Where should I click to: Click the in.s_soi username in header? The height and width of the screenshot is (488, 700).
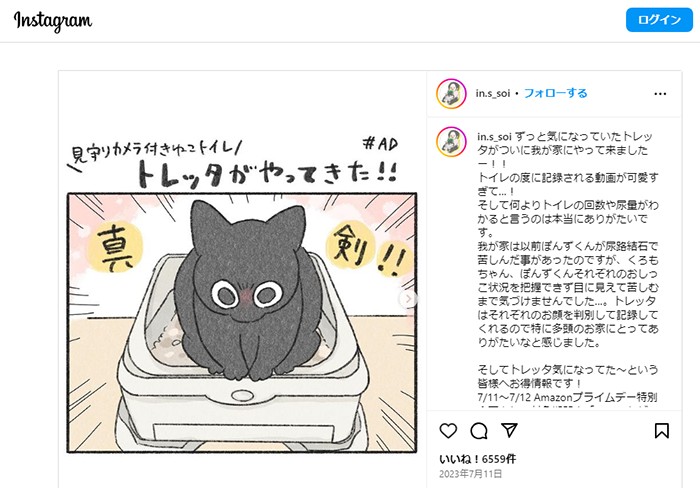[492, 93]
